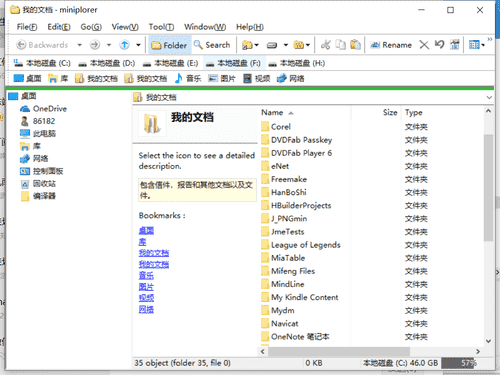500x375 pixels.
Task: Switch to drive 本地磁盘 (F:)
Action: (233, 63)
